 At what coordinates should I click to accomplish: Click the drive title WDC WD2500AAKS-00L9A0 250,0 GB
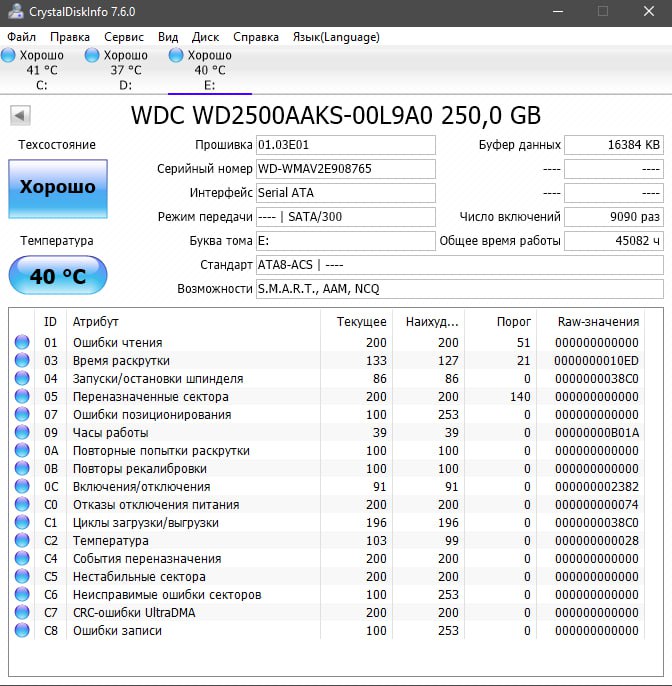[x=336, y=116]
